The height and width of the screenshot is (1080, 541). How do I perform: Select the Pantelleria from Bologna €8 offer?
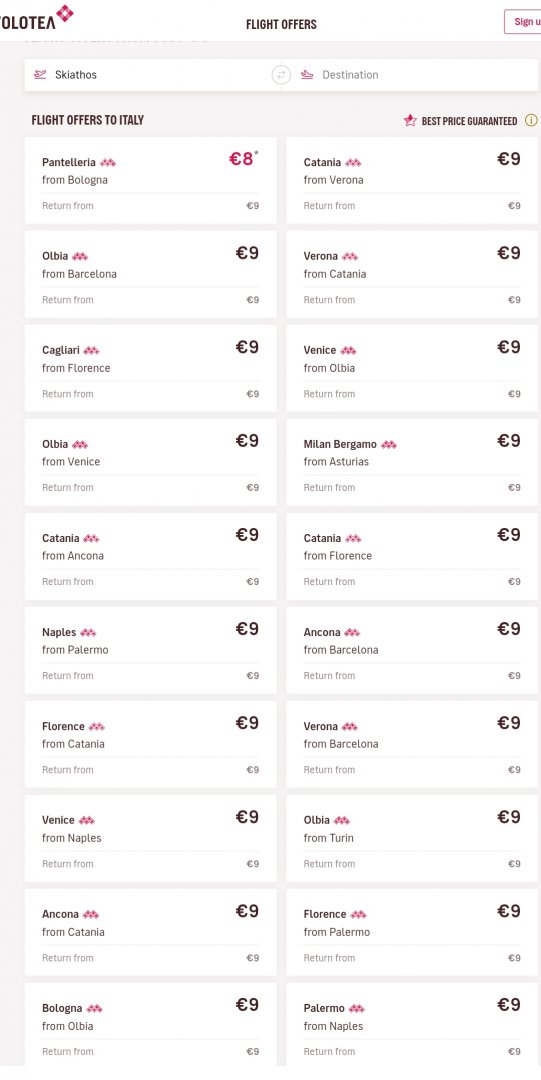point(150,180)
